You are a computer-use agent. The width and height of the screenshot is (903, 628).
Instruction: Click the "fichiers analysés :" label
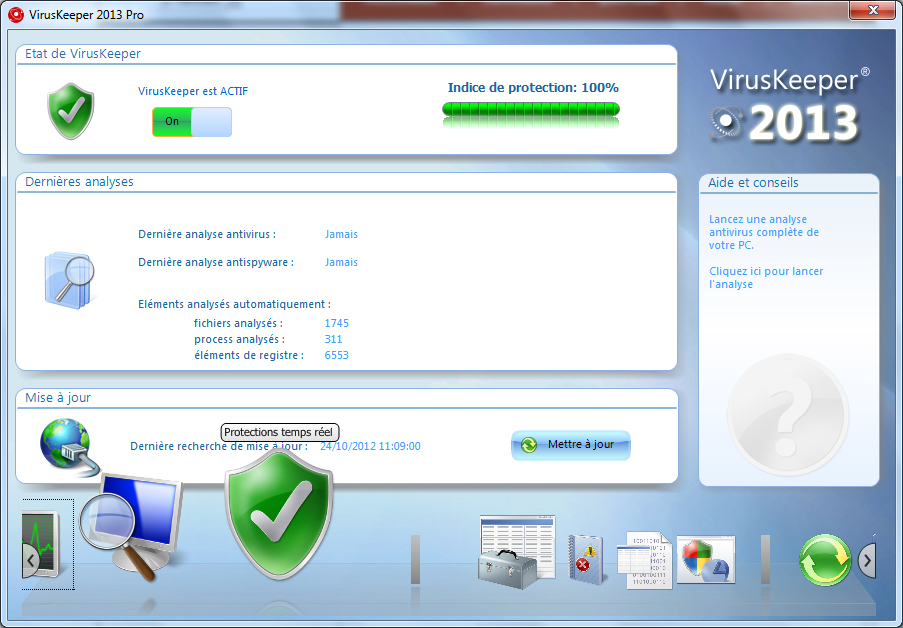point(238,323)
